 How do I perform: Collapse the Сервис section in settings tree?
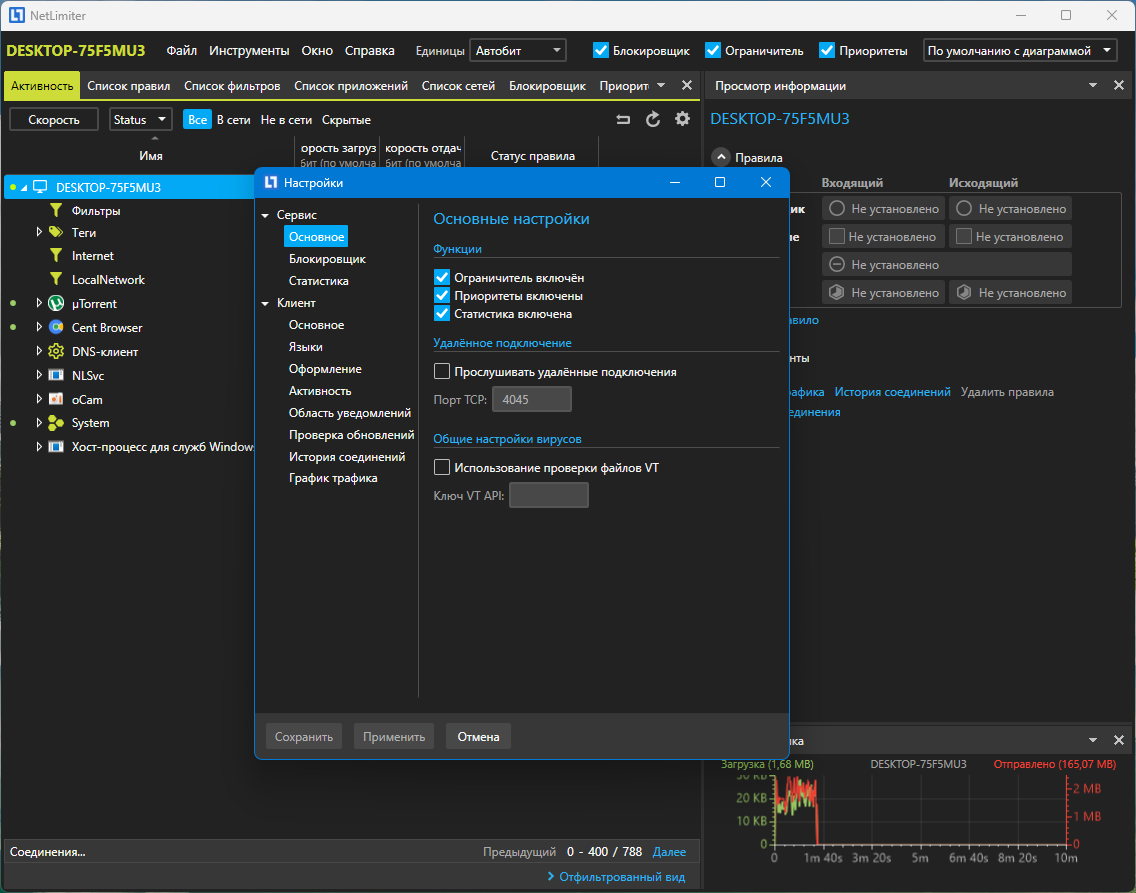265,215
